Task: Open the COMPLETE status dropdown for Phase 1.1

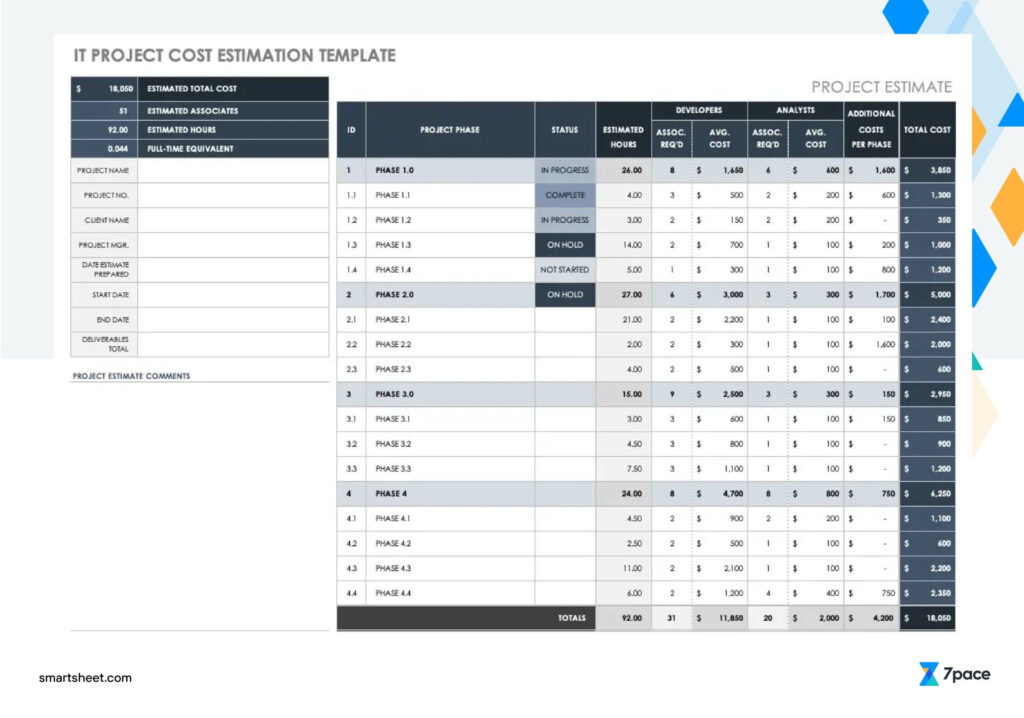Action: click(x=565, y=195)
